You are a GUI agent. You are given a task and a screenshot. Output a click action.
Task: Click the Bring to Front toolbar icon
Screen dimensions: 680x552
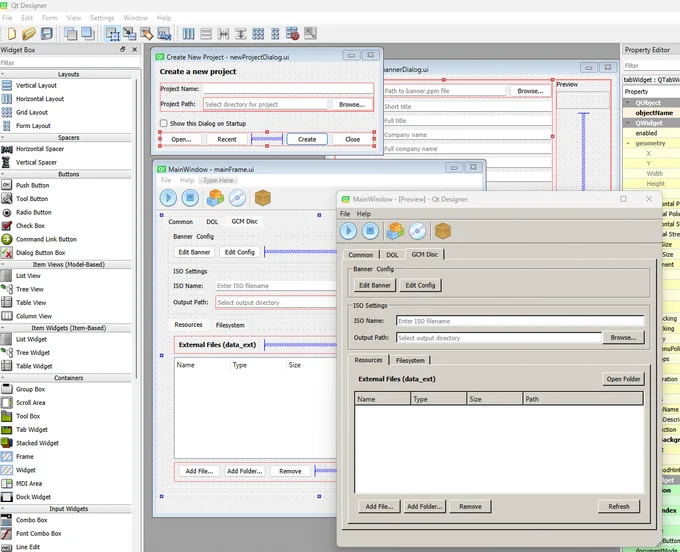click(x=88, y=33)
